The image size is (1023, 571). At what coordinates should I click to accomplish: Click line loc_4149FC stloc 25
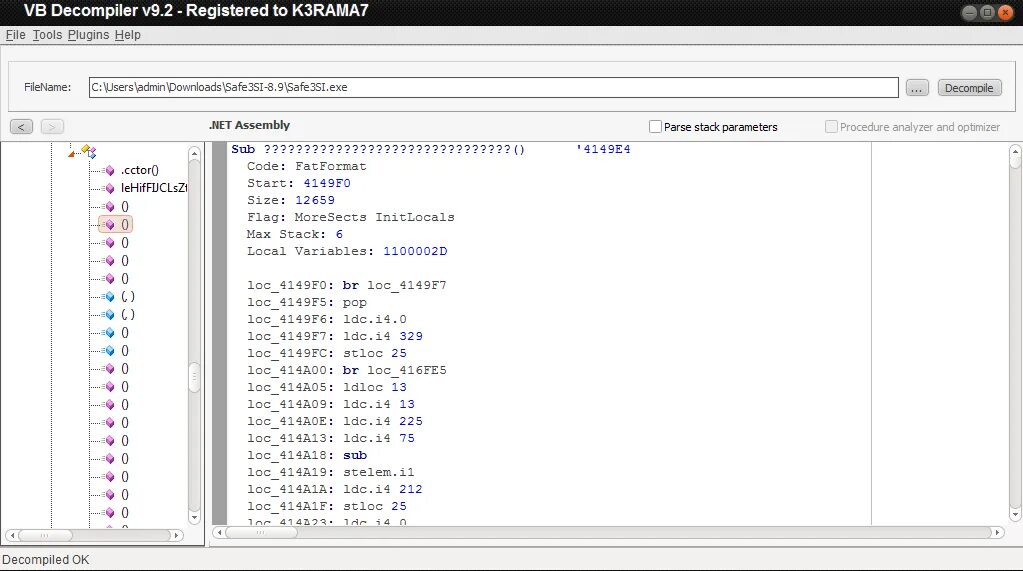pos(327,353)
